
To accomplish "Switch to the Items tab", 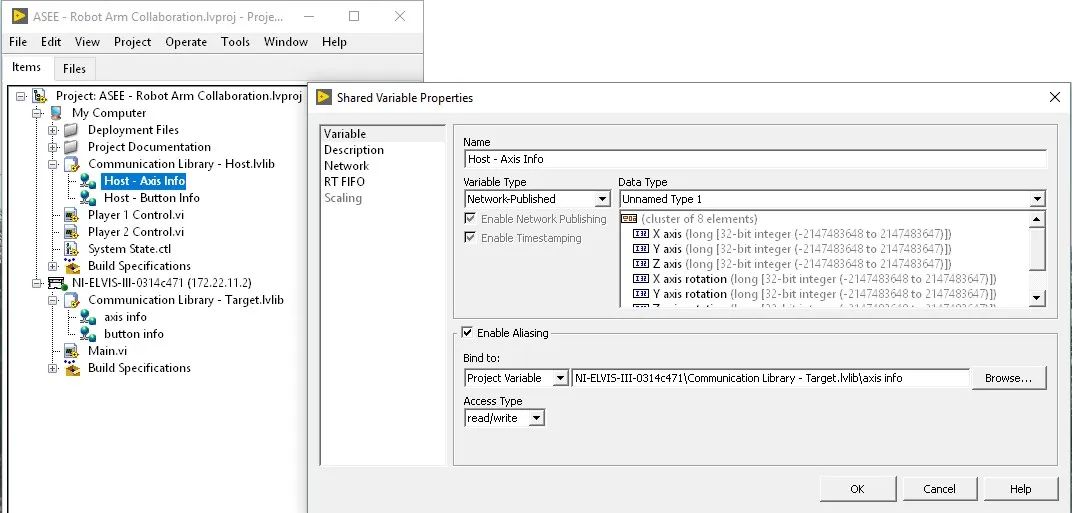I will pos(27,67).
